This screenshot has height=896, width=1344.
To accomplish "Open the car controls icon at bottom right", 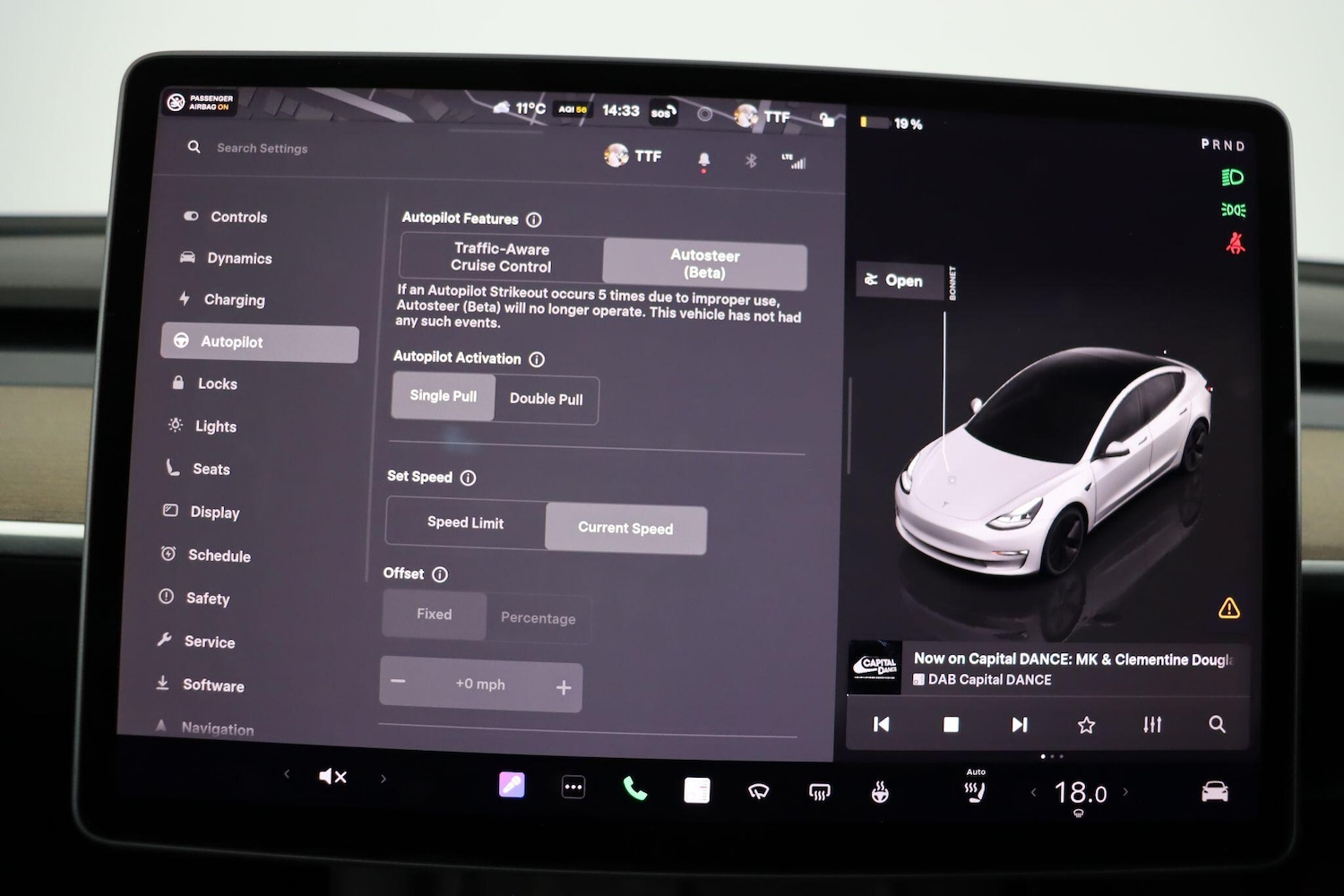I will click(1215, 791).
